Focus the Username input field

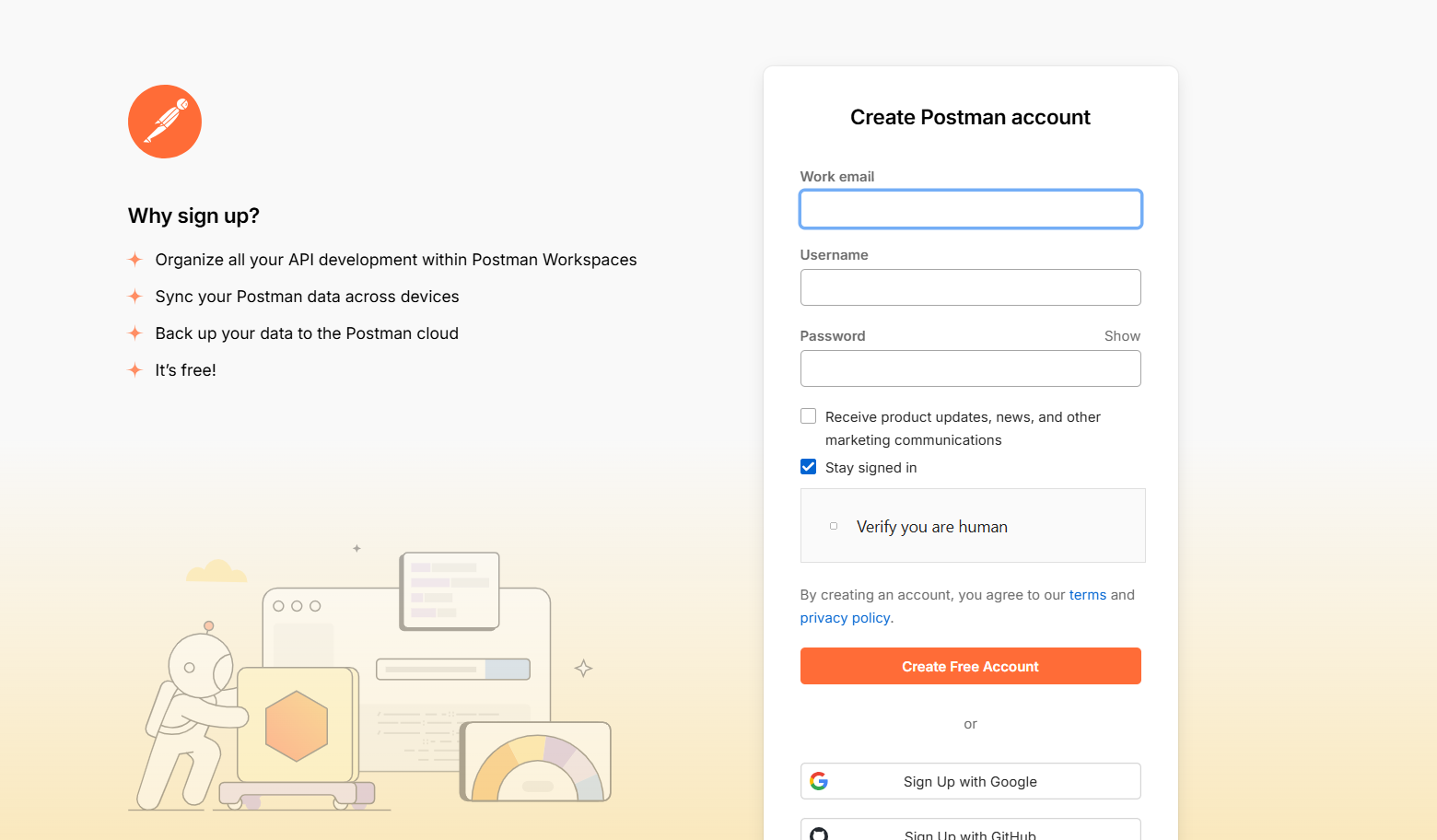pos(970,286)
